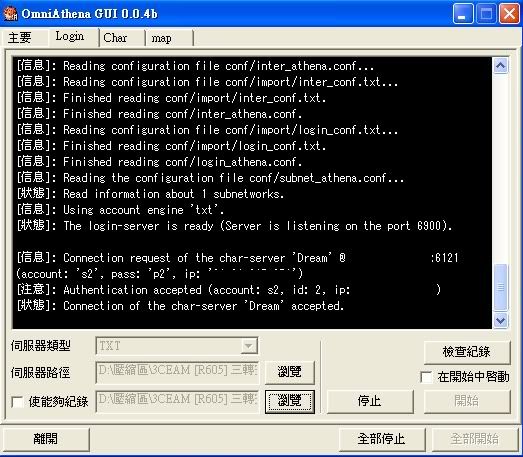Toggle the 使能夠紀錄 checkbox

pos(17,402)
